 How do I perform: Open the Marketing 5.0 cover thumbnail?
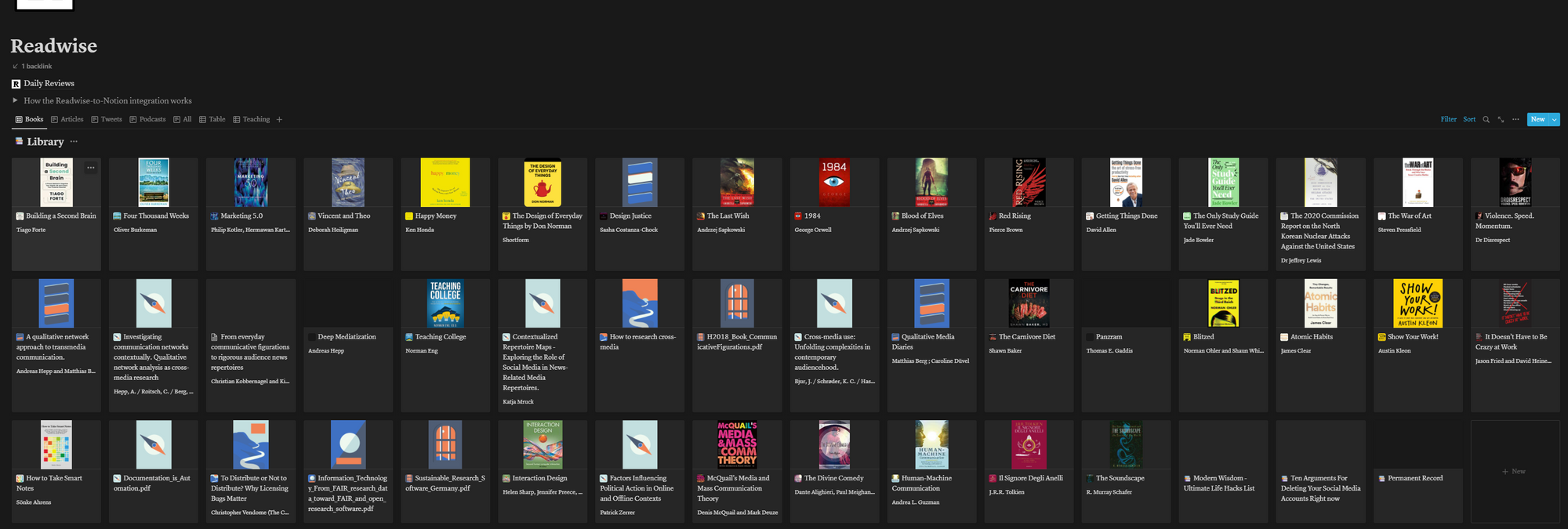pyautogui.click(x=251, y=183)
